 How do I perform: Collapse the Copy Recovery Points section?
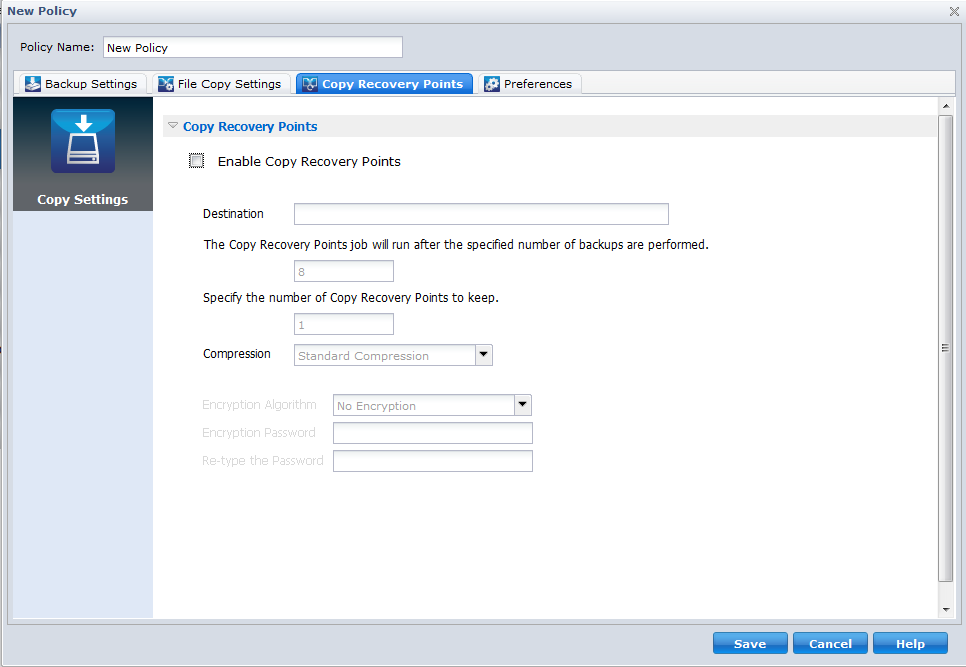(173, 126)
